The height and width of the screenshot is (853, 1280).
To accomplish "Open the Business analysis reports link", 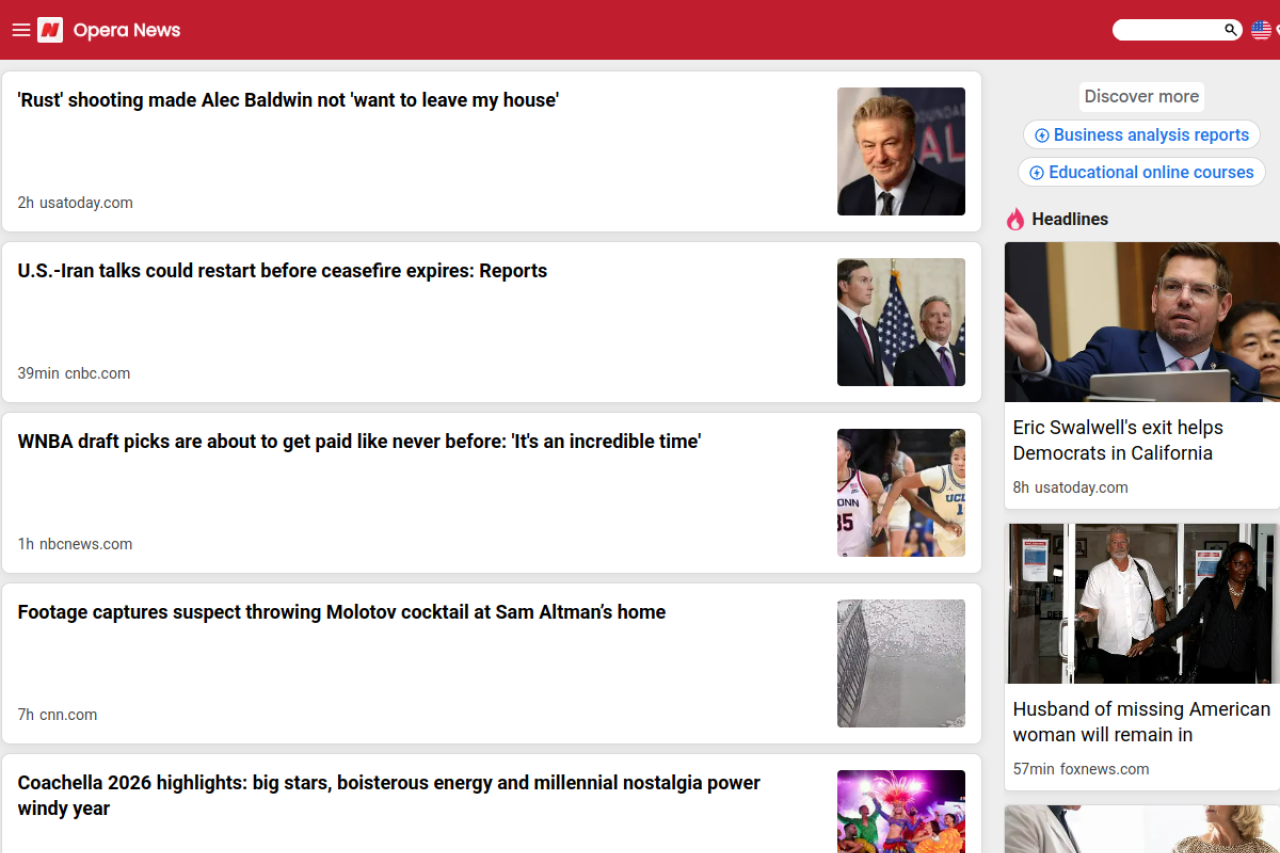I will 1151,135.
